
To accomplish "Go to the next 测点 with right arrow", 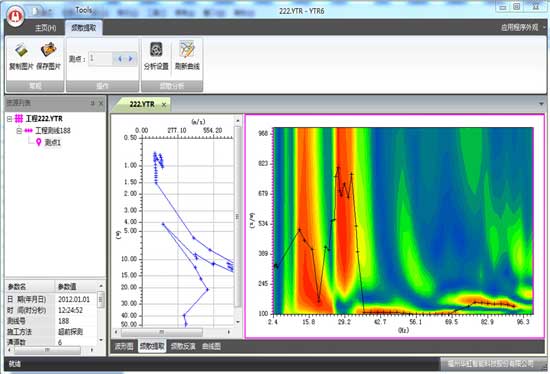I will click(x=131, y=59).
